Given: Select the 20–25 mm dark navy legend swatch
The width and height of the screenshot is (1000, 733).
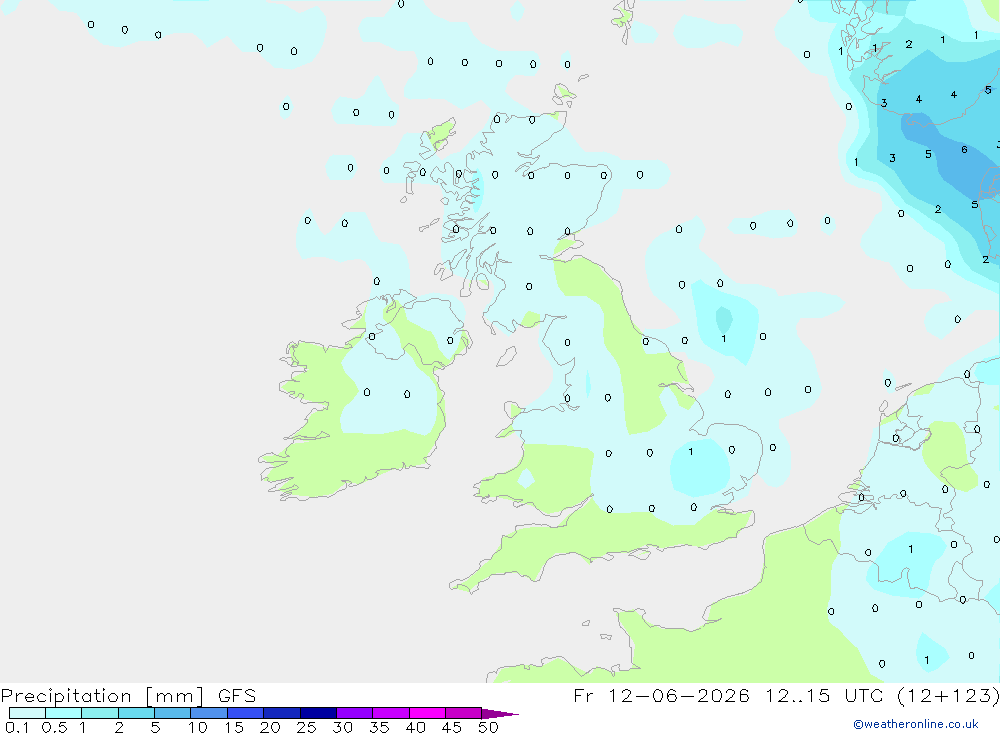Looking at the screenshot, I should coord(281,713).
